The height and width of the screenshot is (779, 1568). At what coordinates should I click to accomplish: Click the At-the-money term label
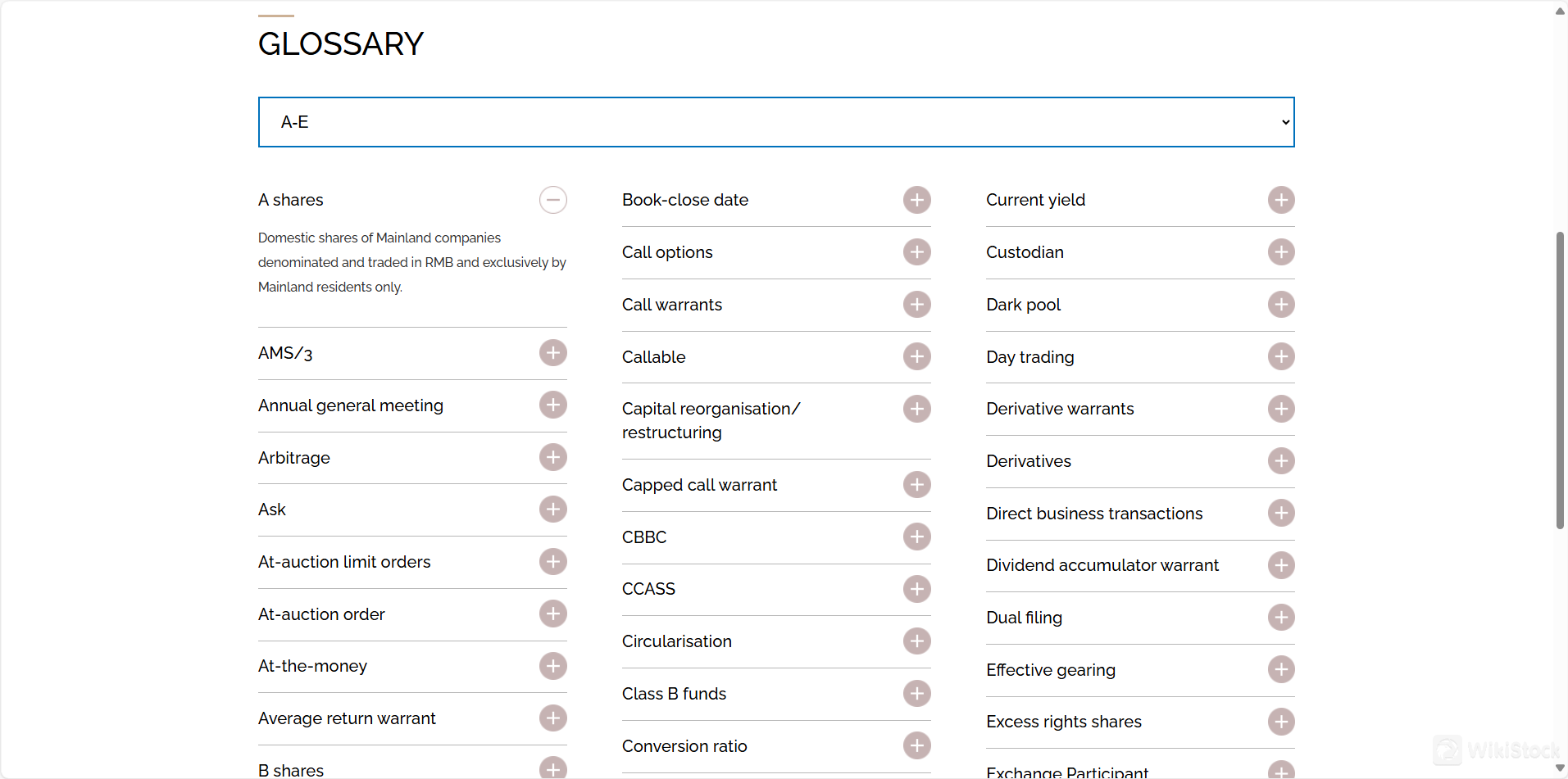click(x=312, y=666)
